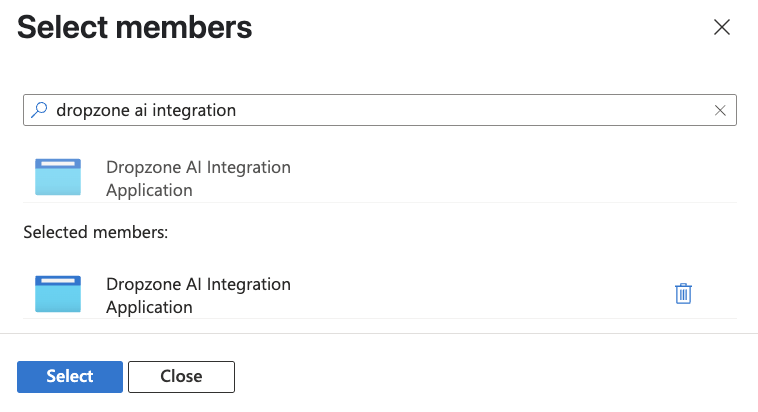Pick Dropzone AI Integration from search results

[198, 167]
